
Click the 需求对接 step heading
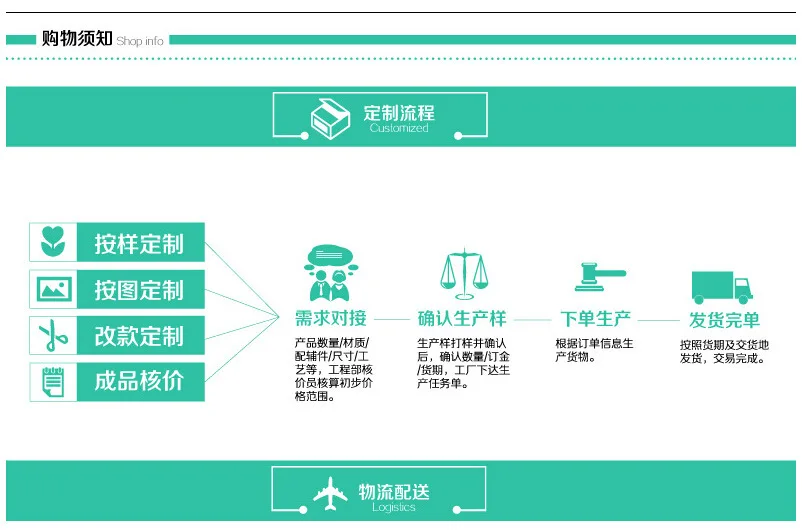tap(331, 318)
